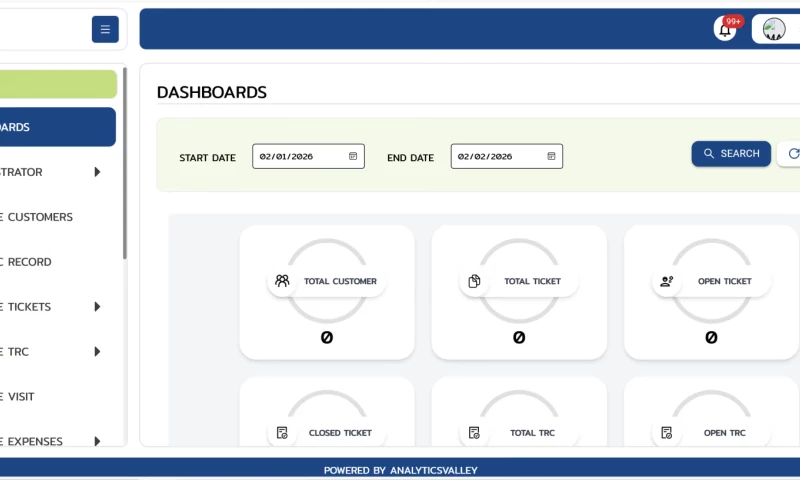The width and height of the screenshot is (800, 480).
Task: Open the Customers sidebar item
Action: [57, 217]
